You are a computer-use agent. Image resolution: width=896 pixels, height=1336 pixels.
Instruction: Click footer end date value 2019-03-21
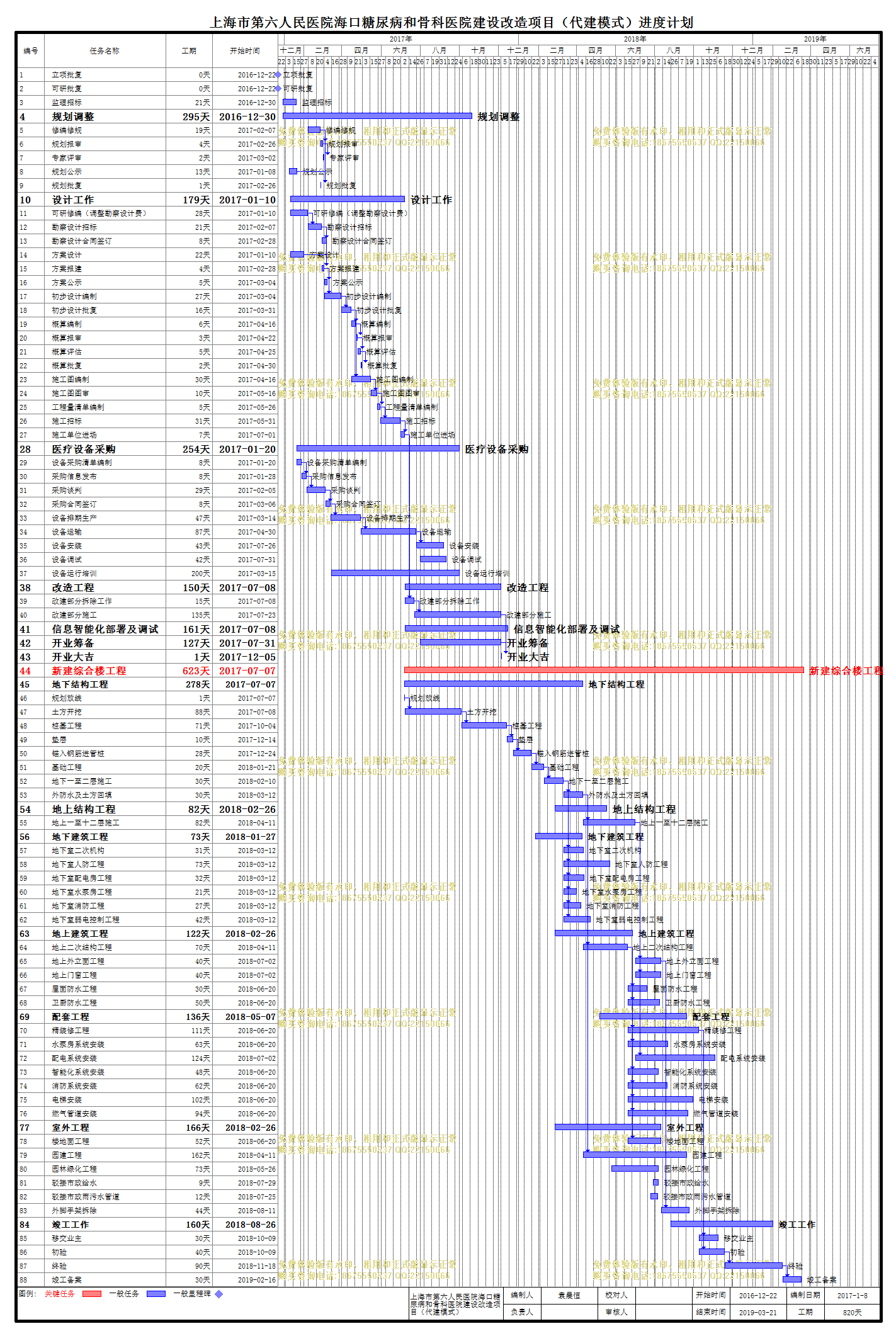point(757,1312)
